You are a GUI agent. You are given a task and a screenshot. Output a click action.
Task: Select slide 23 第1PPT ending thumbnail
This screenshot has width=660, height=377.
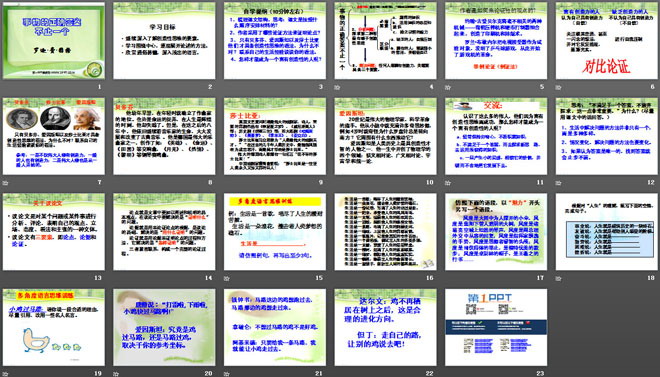point(496,327)
